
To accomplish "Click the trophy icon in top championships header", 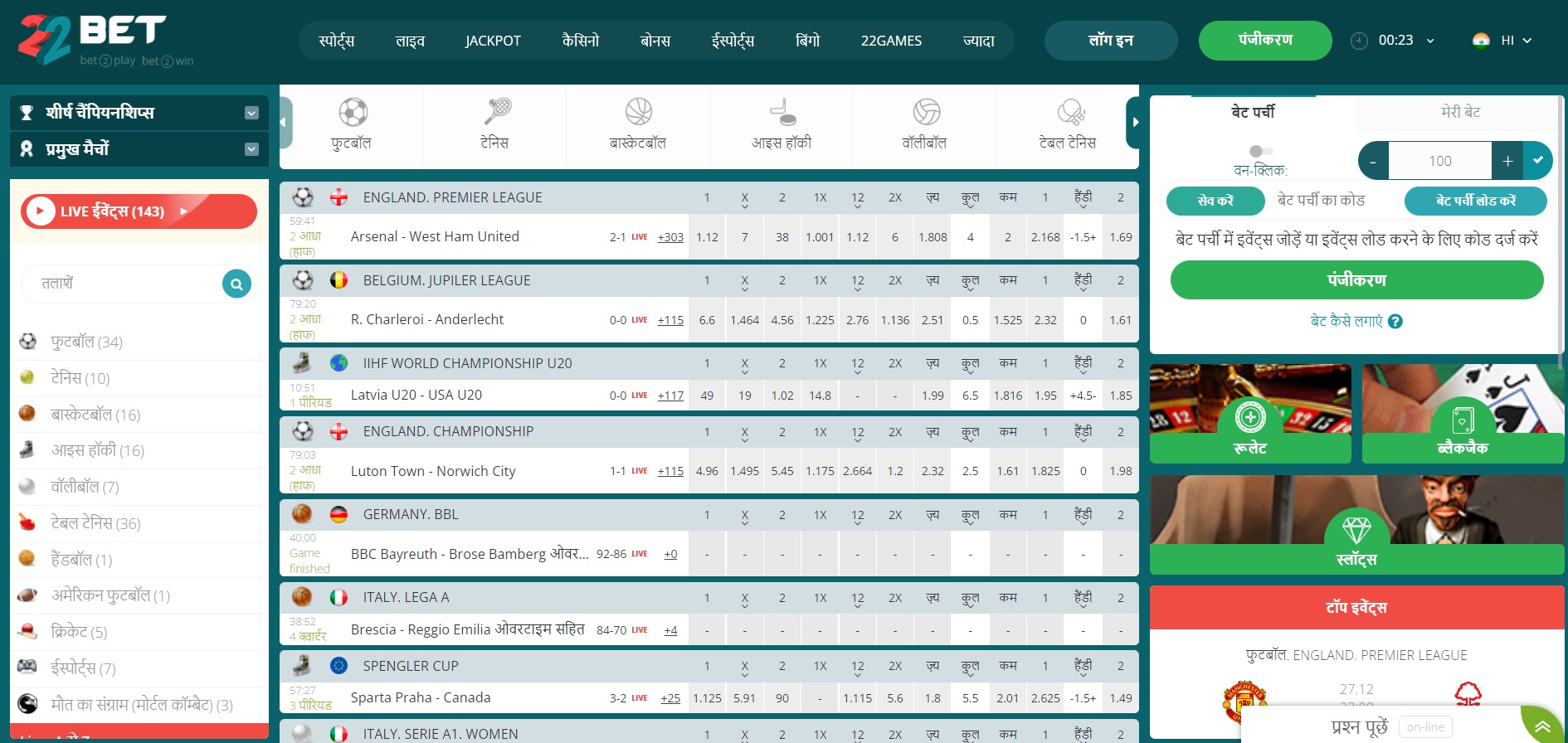I will tap(27, 113).
